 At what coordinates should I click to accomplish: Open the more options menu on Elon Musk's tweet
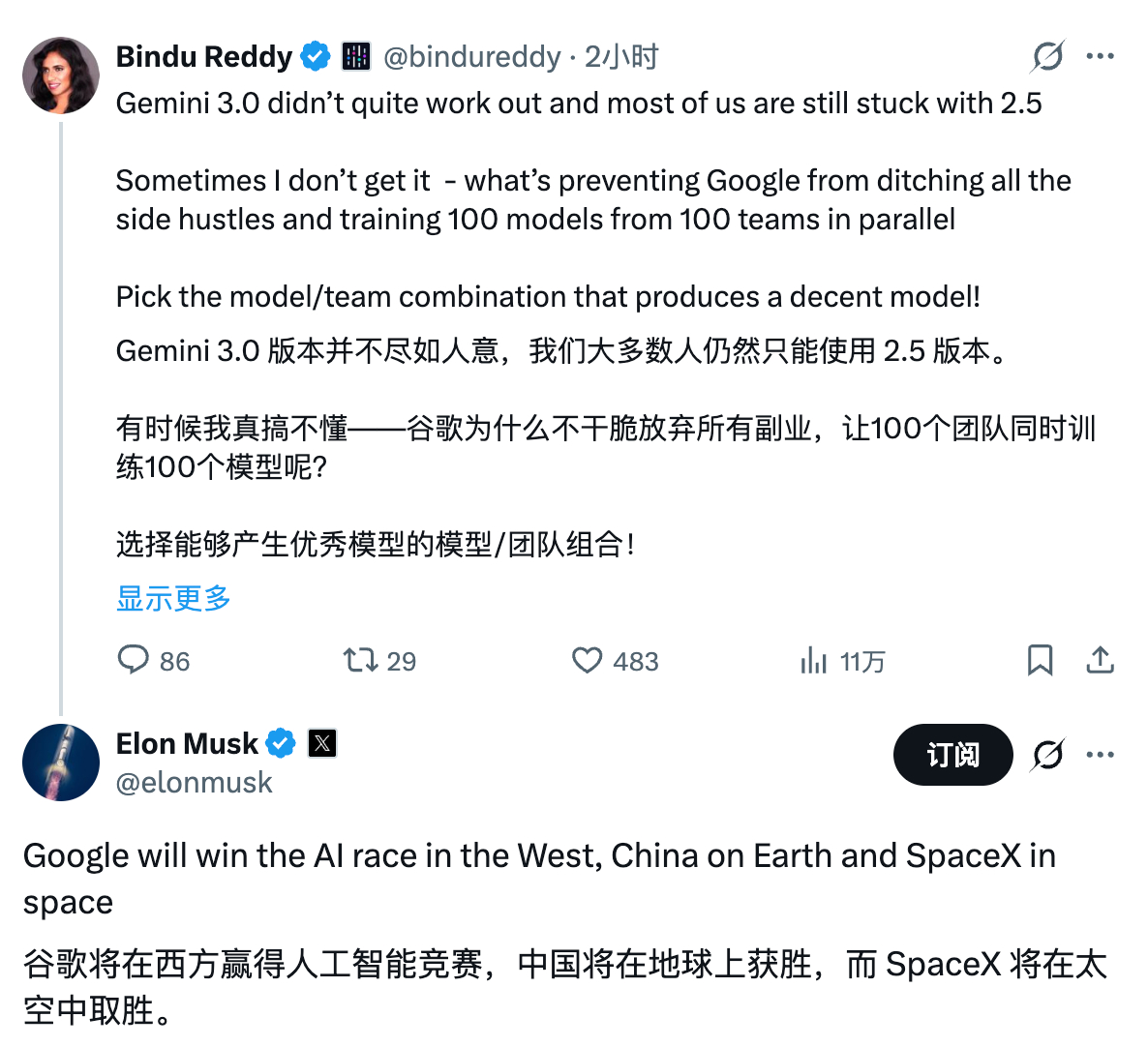pos(1101,755)
